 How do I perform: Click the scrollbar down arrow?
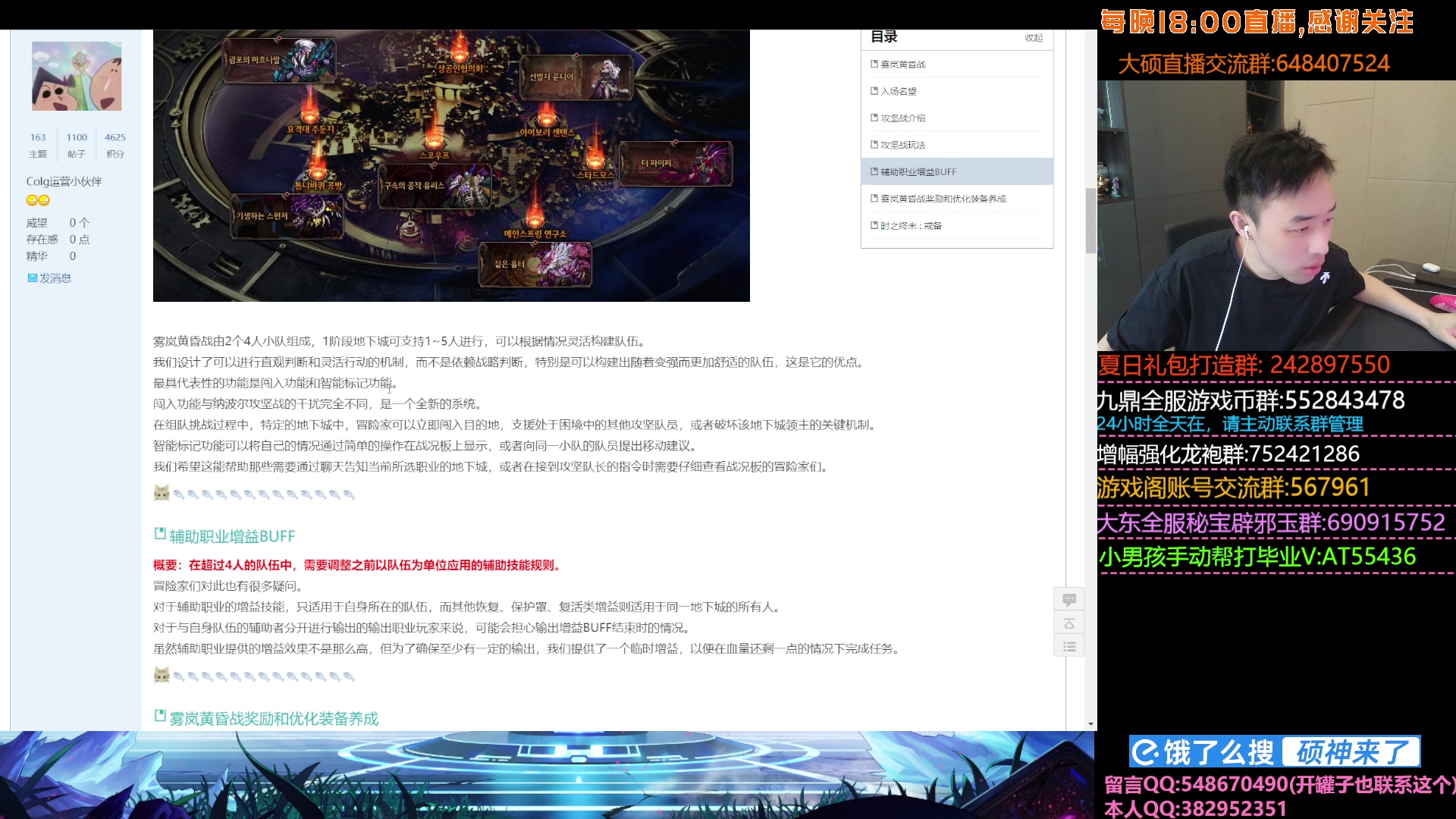coord(1090,724)
